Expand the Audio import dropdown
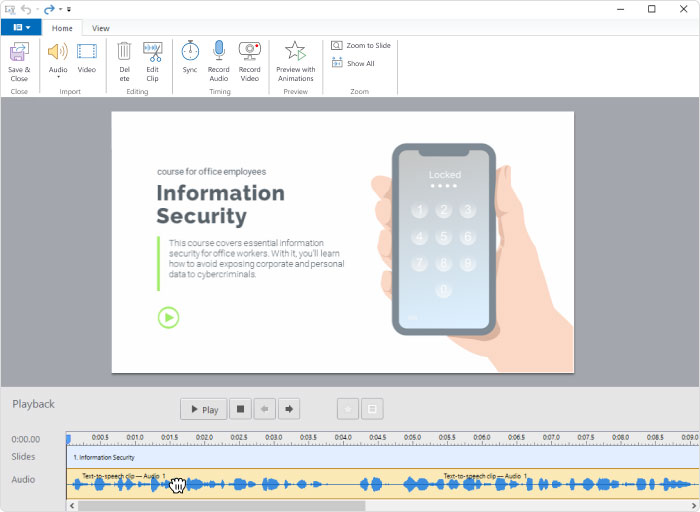The image size is (700, 512). 58,77
